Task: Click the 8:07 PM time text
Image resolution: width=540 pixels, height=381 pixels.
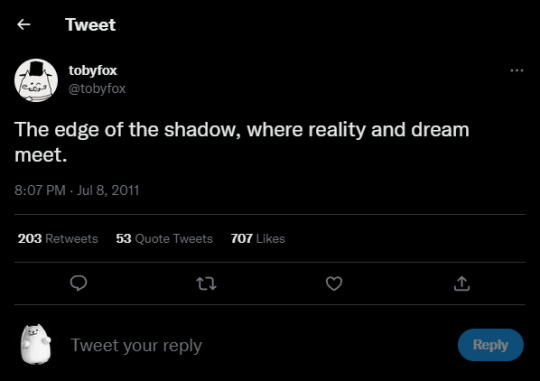Action: [x=40, y=190]
